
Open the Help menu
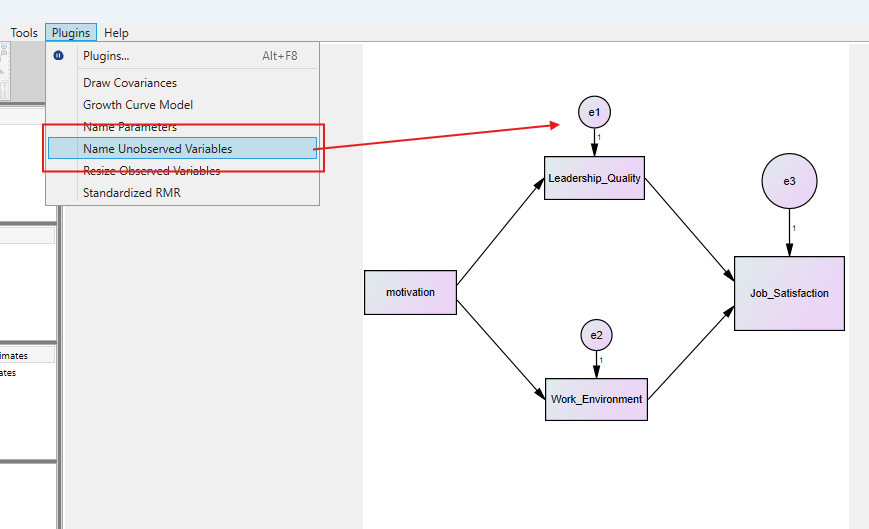[x=116, y=33]
